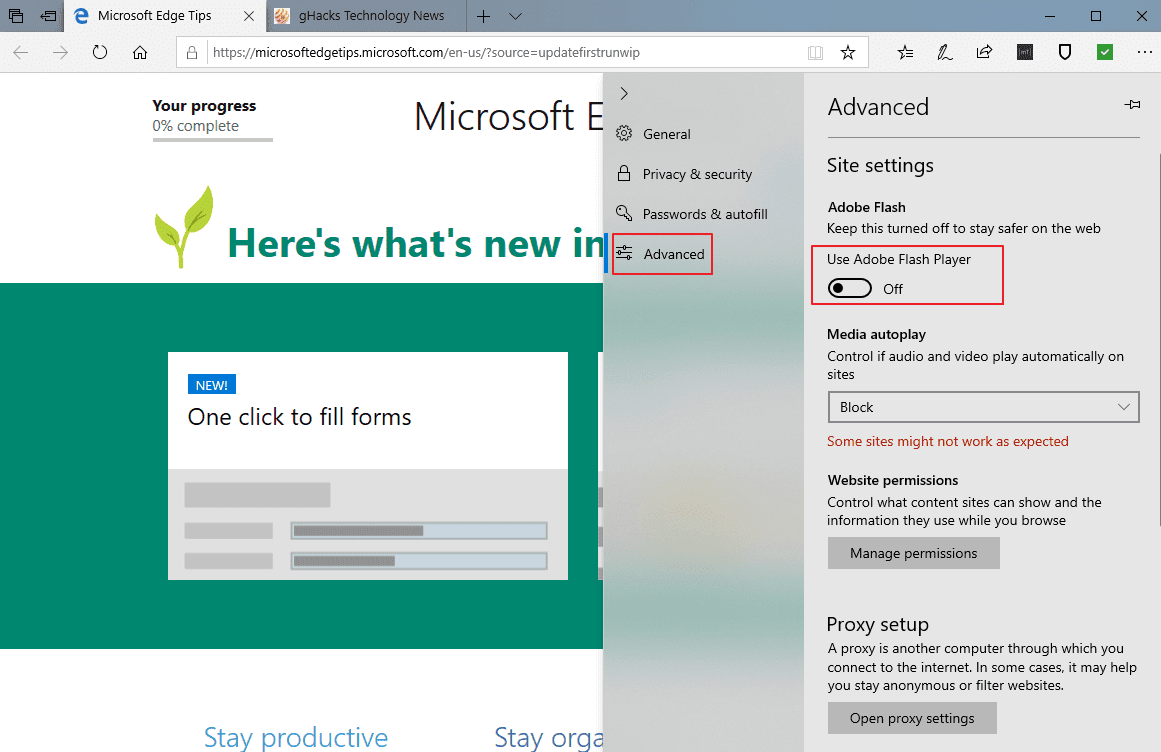Viewport: 1161px width, 752px height.
Task: Close the Microsoft Edge Tips tab
Action: [x=249, y=16]
